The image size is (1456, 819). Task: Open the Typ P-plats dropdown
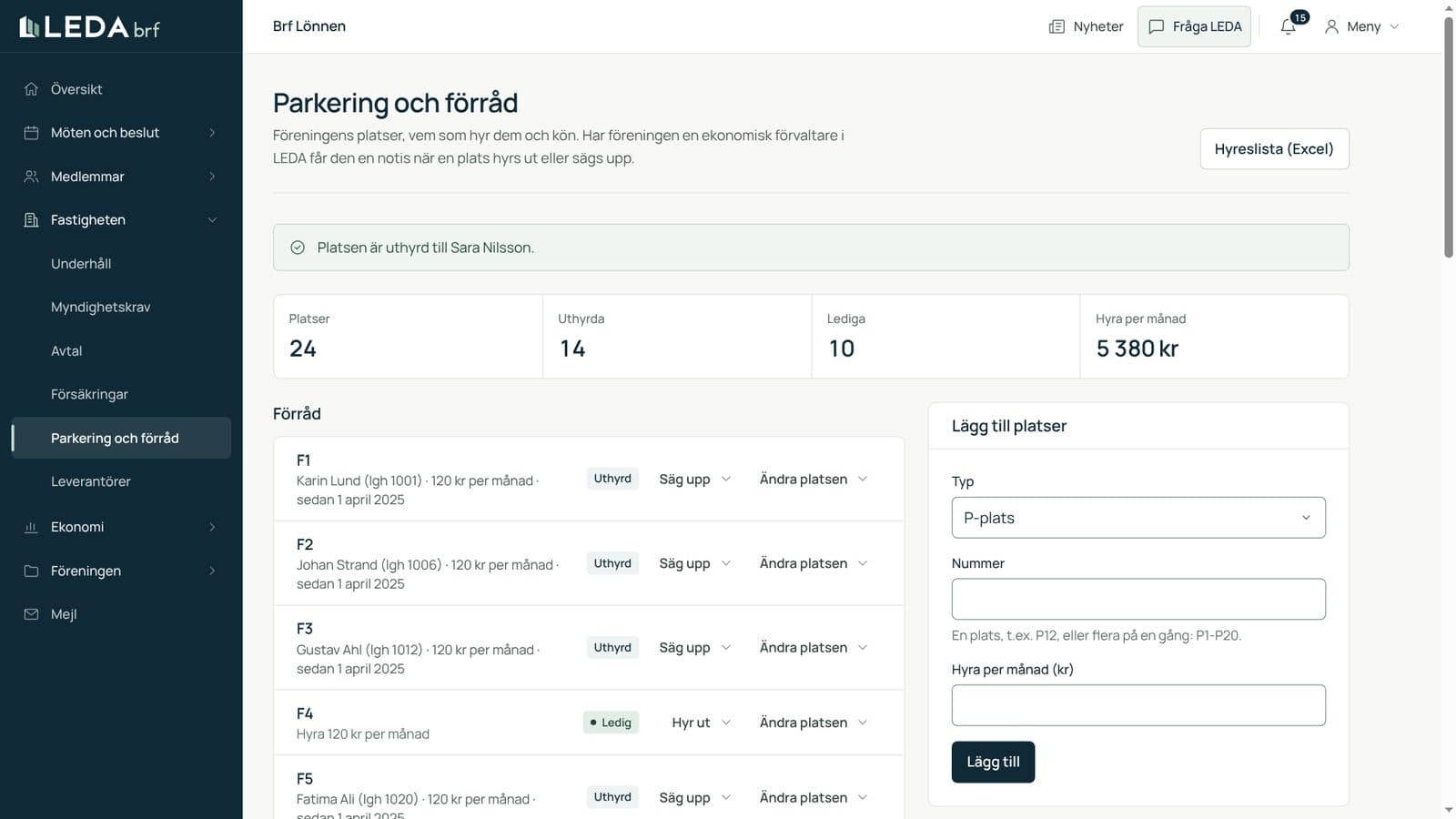1138,518
